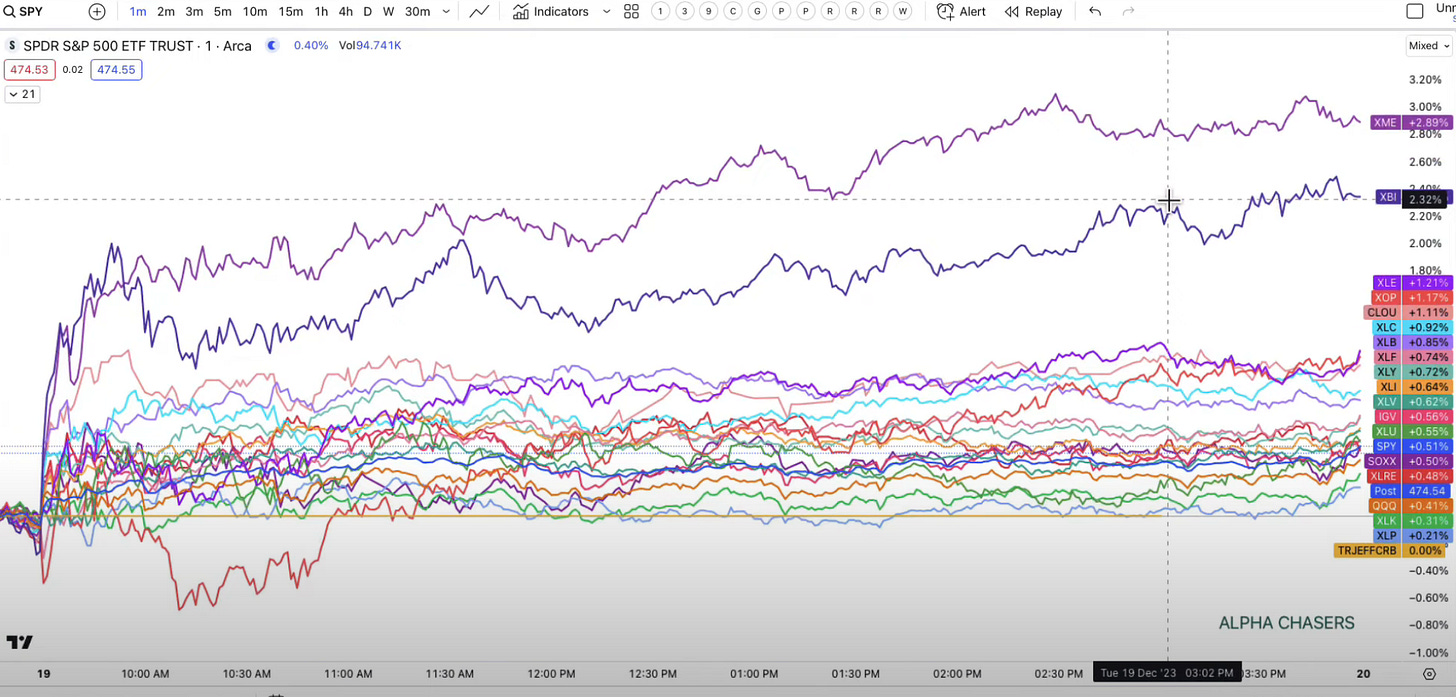Click the quick-access circle labeled 1

click(x=660, y=12)
